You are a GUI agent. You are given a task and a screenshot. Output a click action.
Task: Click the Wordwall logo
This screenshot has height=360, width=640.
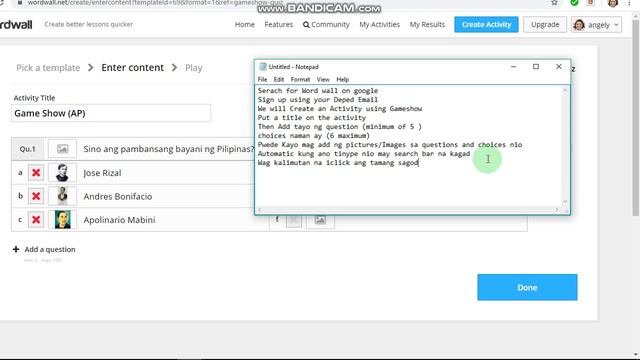(16, 24)
